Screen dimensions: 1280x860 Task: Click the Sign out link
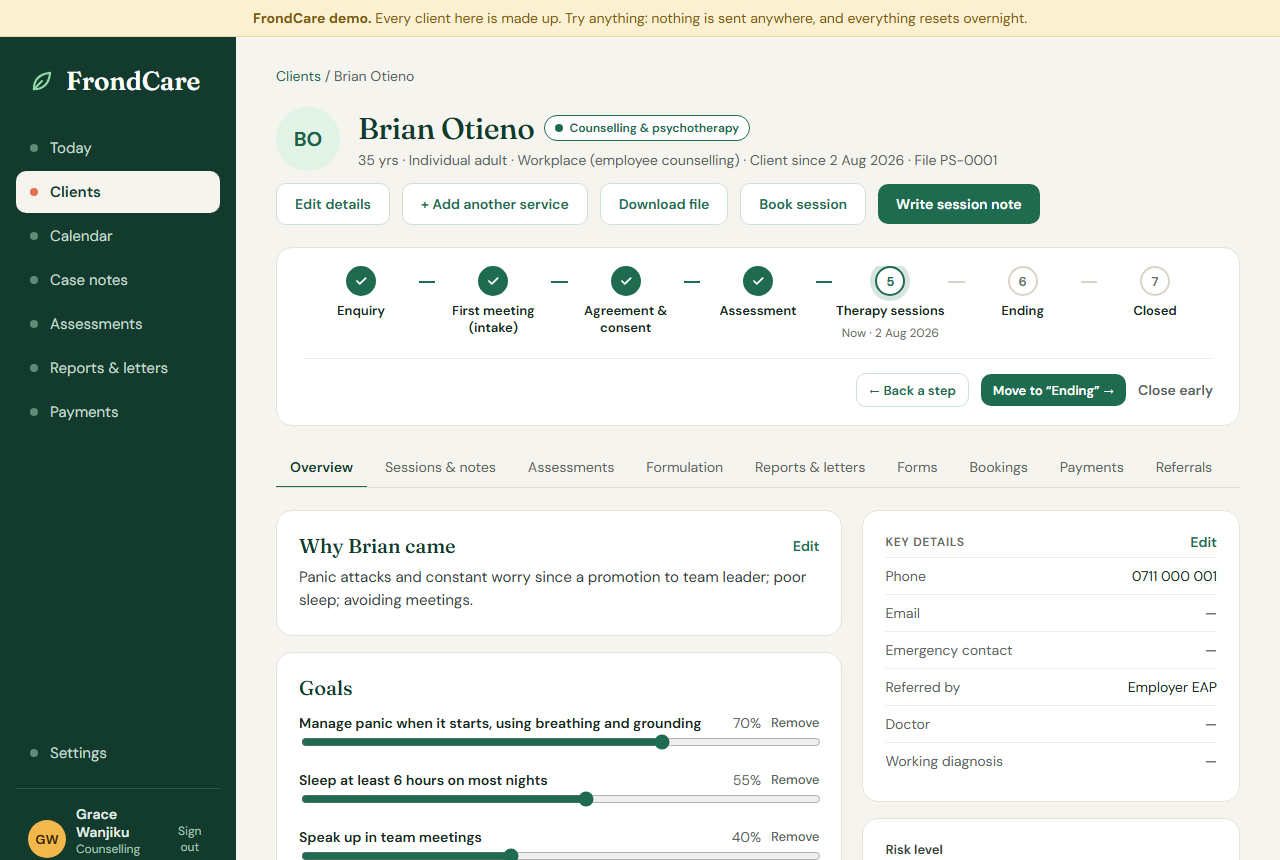coord(190,839)
